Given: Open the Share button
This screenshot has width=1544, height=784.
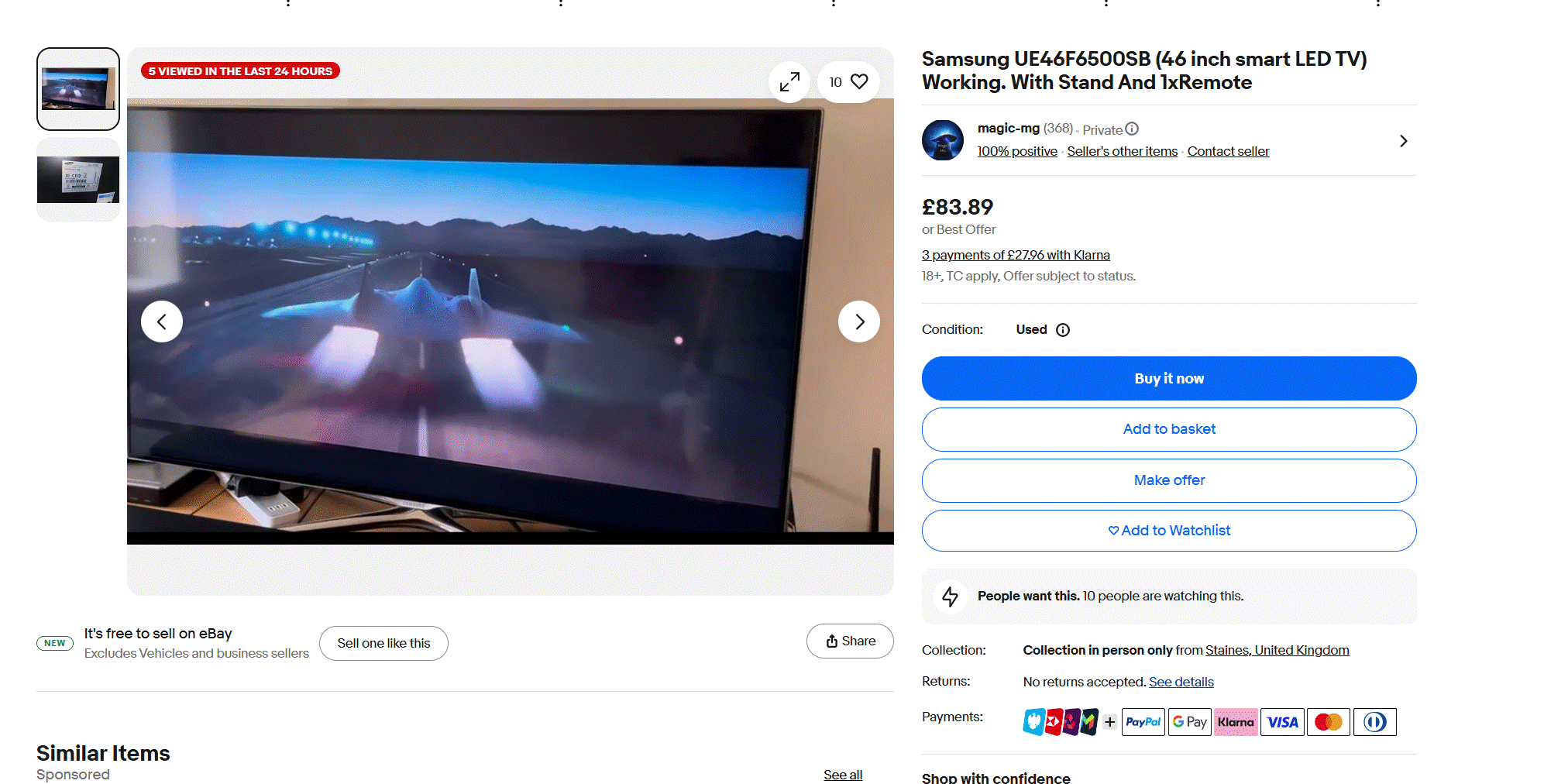Looking at the screenshot, I should pyautogui.click(x=850, y=641).
